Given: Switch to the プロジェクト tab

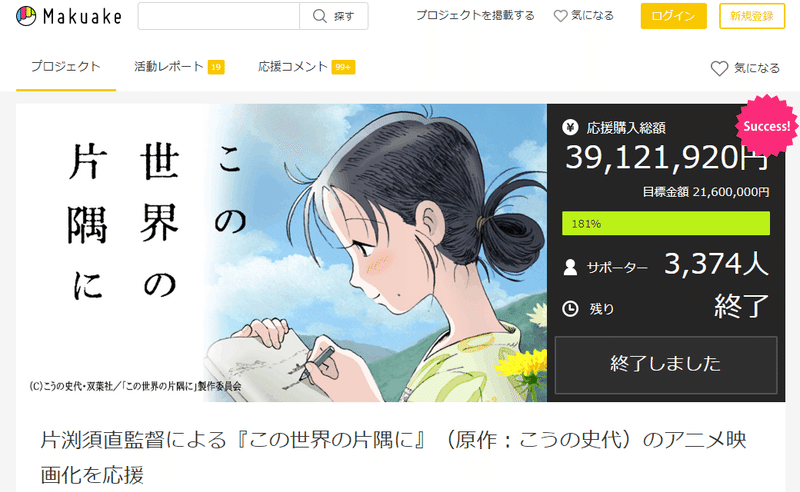Looking at the screenshot, I should pyautogui.click(x=66, y=66).
